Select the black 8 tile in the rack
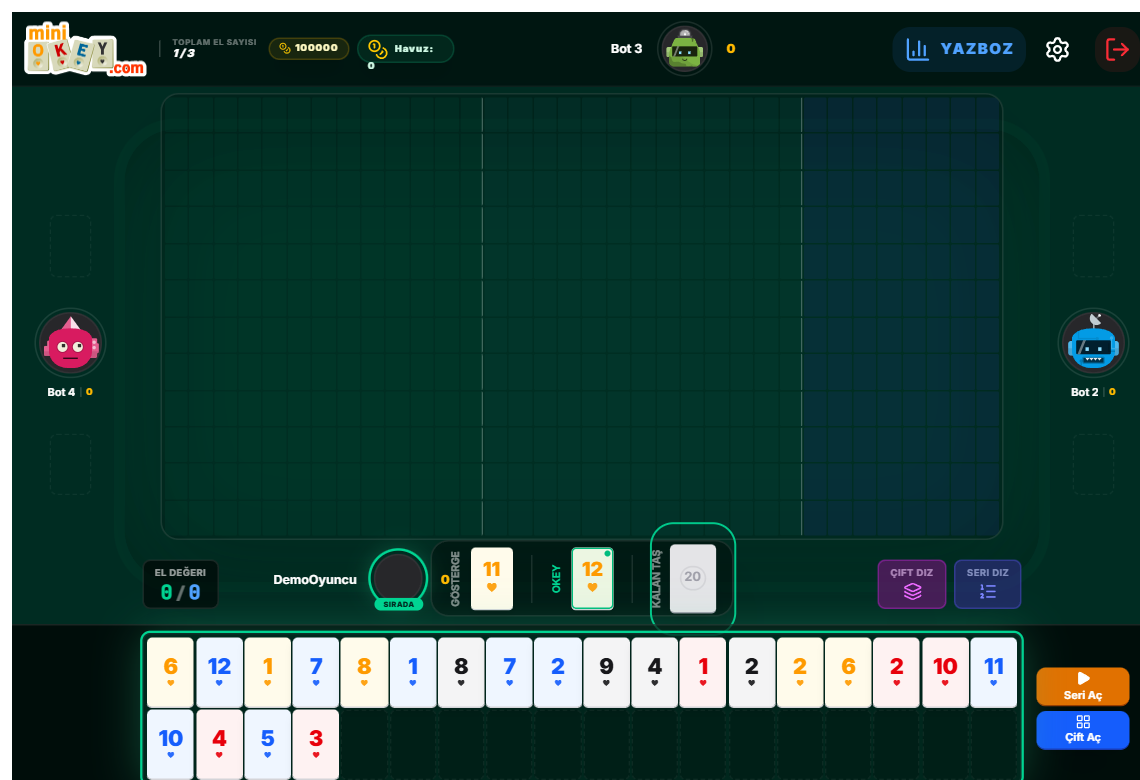 coord(461,672)
